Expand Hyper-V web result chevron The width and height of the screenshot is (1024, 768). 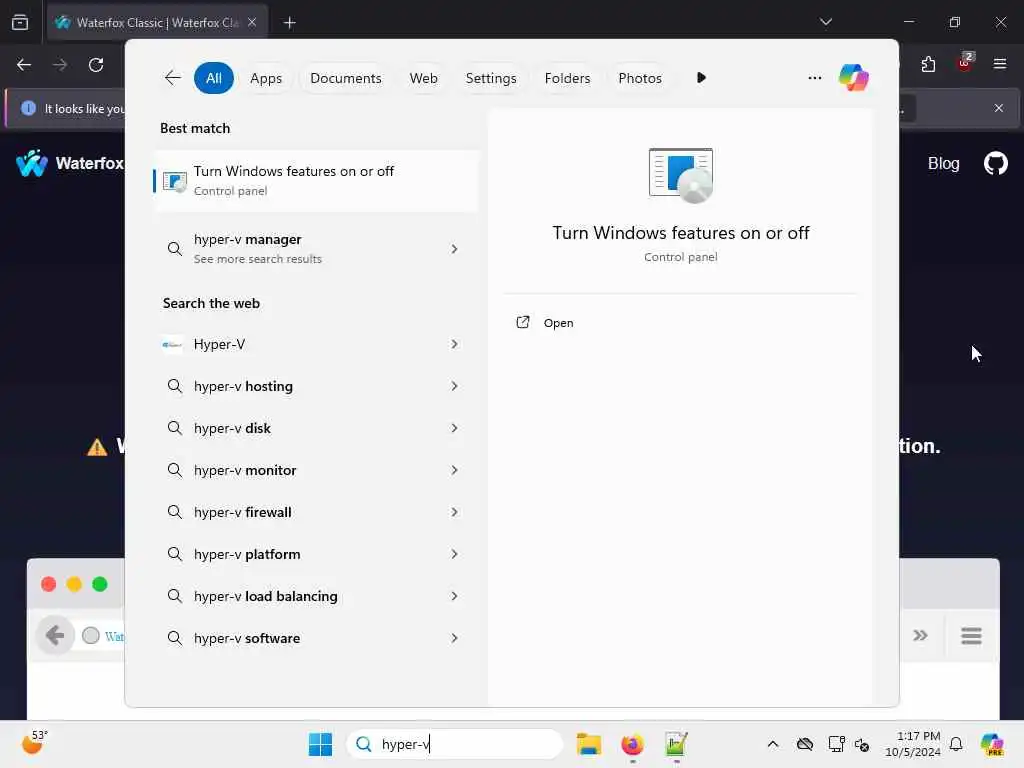(x=454, y=344)
